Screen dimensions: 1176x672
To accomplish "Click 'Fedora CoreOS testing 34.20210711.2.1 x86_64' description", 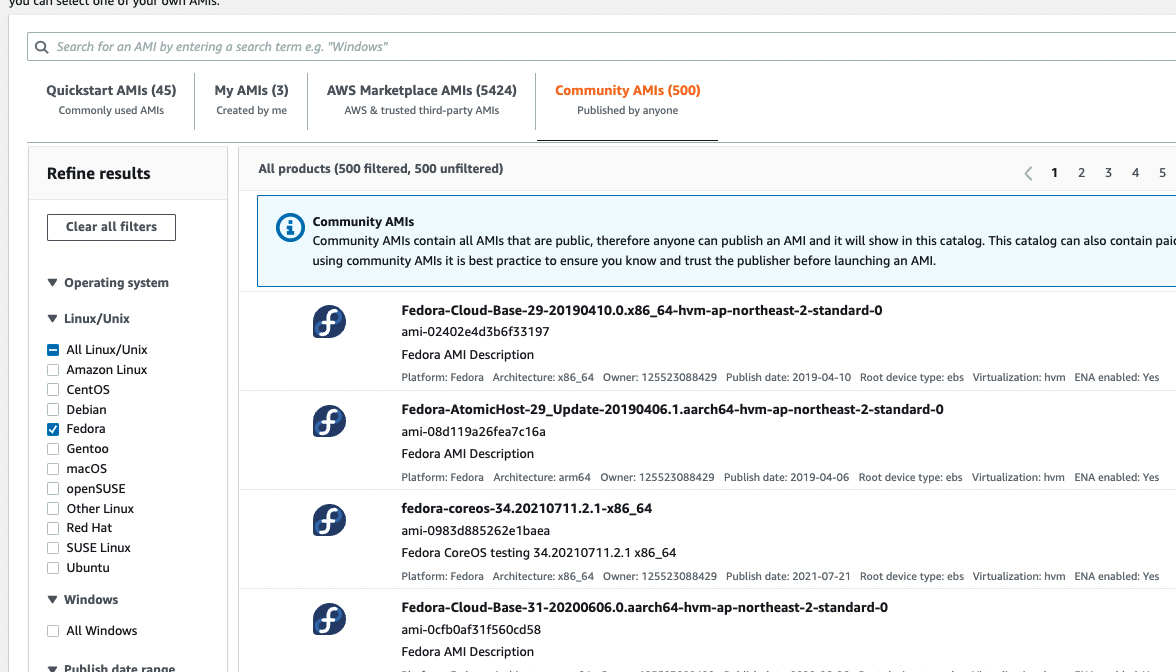I will (x=538, y=553).
